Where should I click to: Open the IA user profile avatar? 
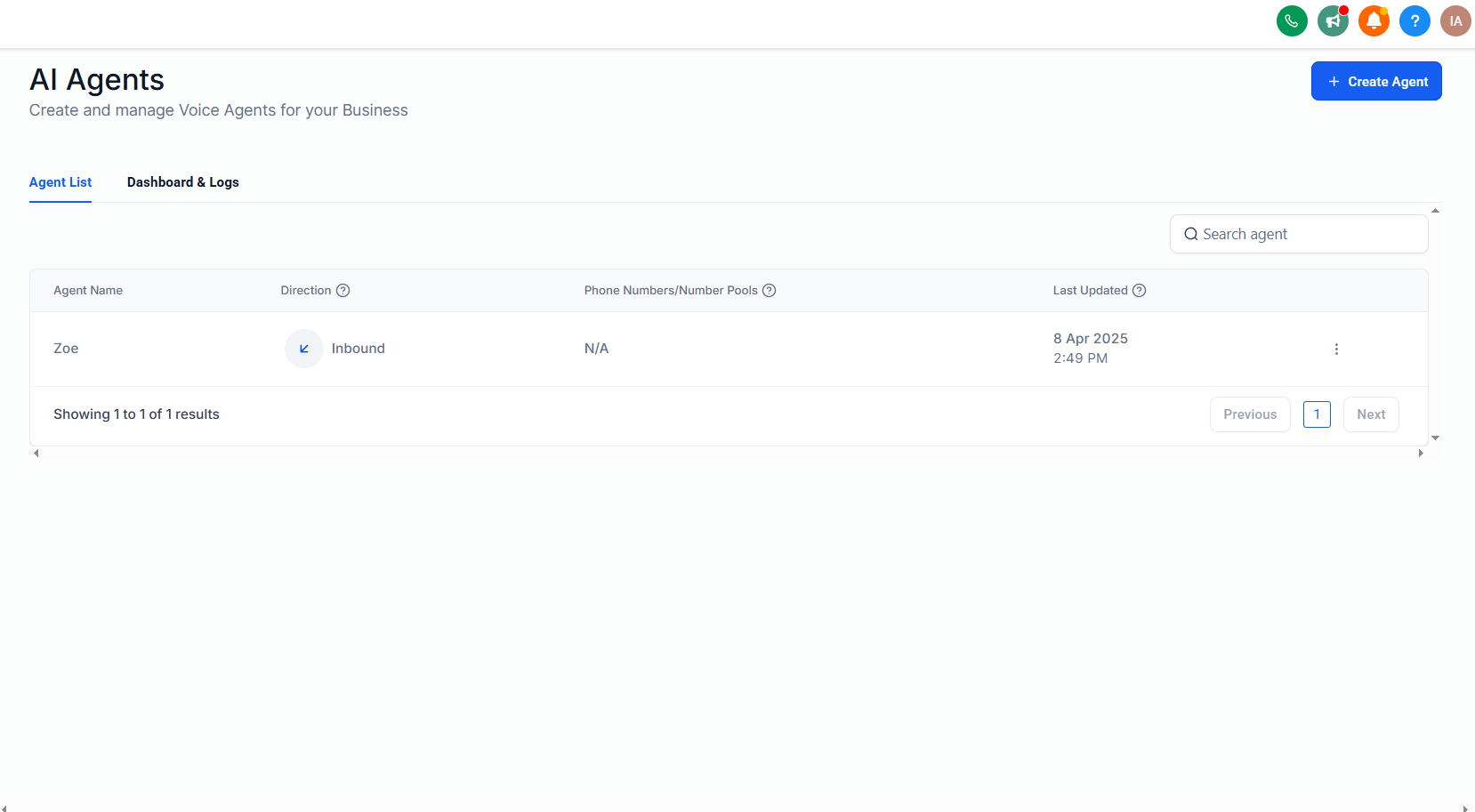tap(1455, 20)
